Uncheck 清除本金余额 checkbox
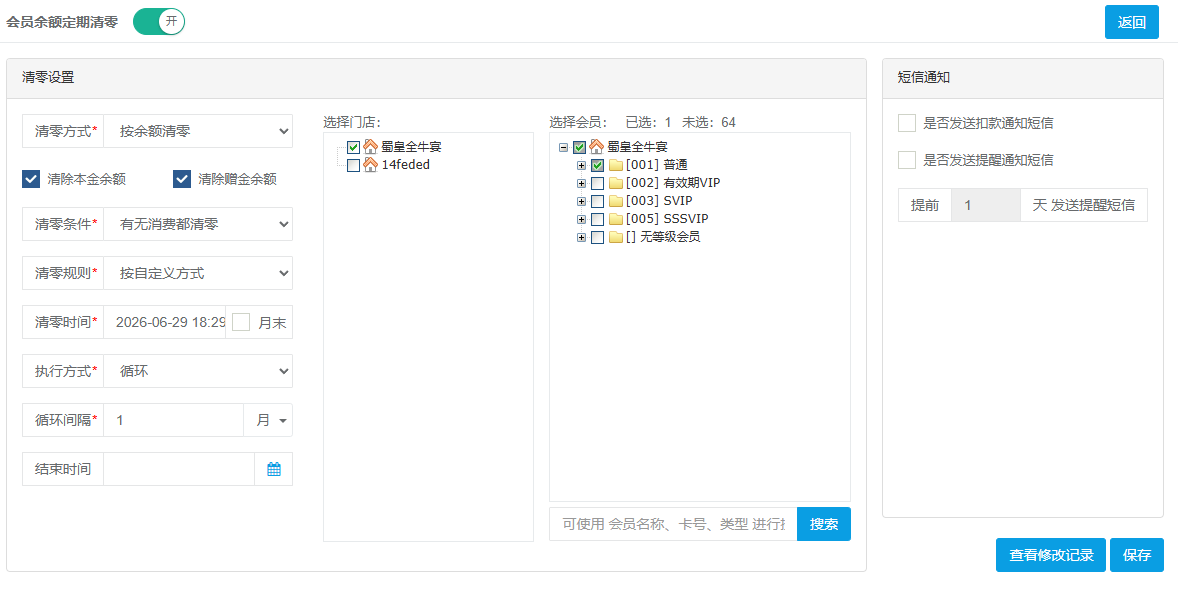The image size is (1178, 589). point(31,179)
